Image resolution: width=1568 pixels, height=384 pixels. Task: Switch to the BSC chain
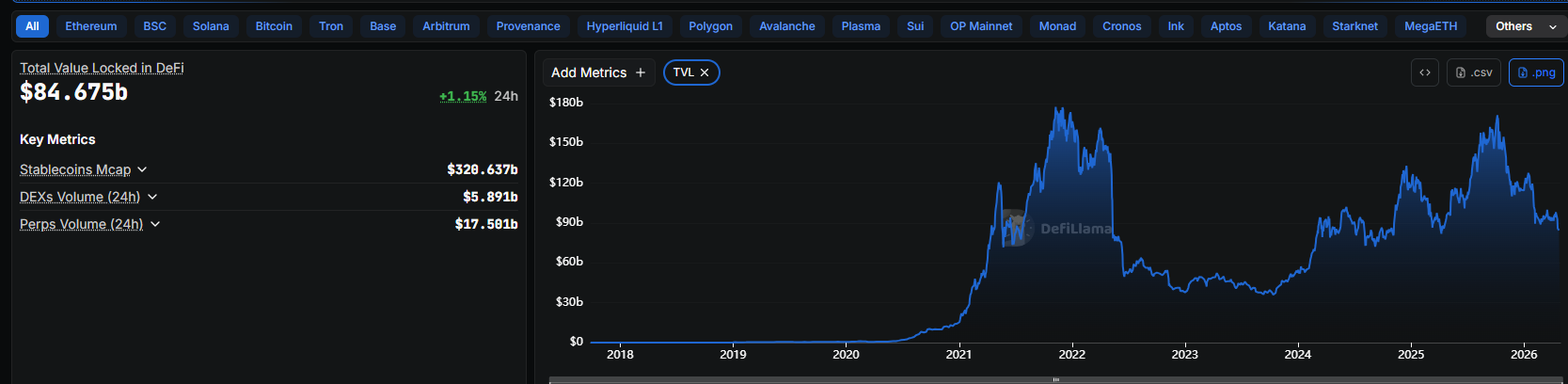(155, 26)
